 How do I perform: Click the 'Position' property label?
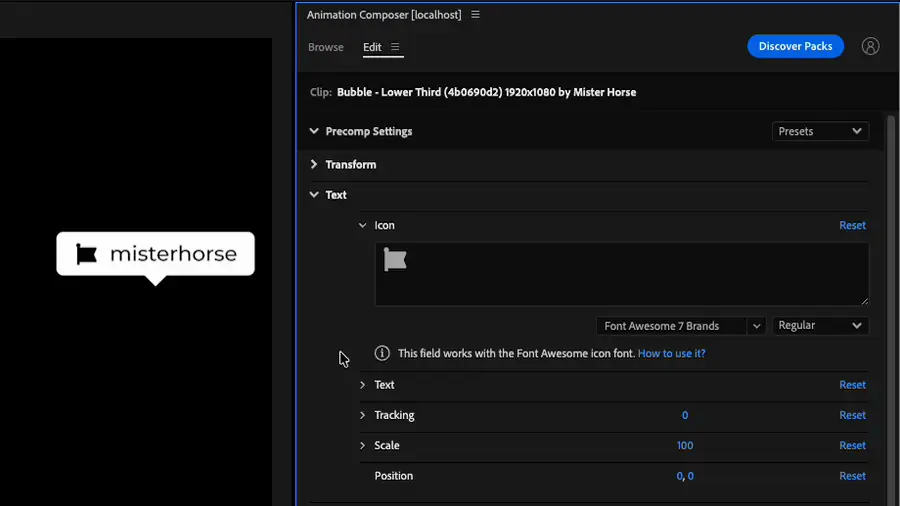pyautogui.click(x=393, y=476)
